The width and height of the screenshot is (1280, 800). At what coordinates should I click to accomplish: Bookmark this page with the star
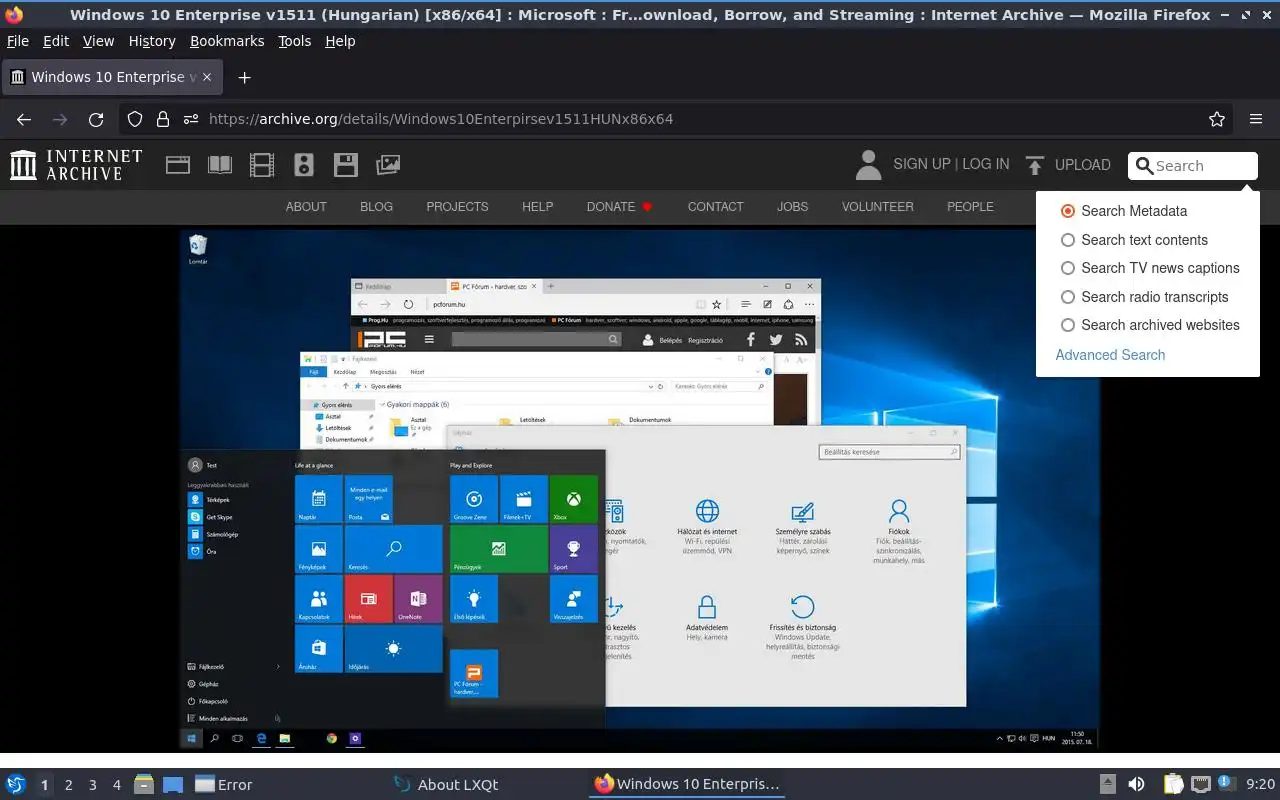tap(1217, 119)
